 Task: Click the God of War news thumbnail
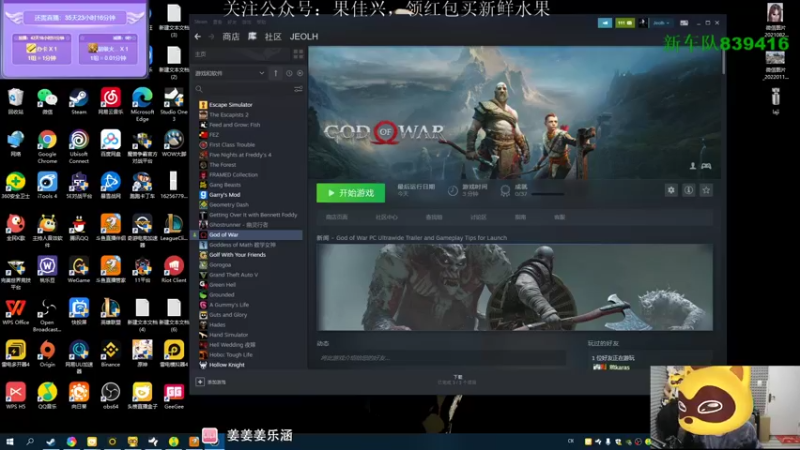tap(514, 287)
